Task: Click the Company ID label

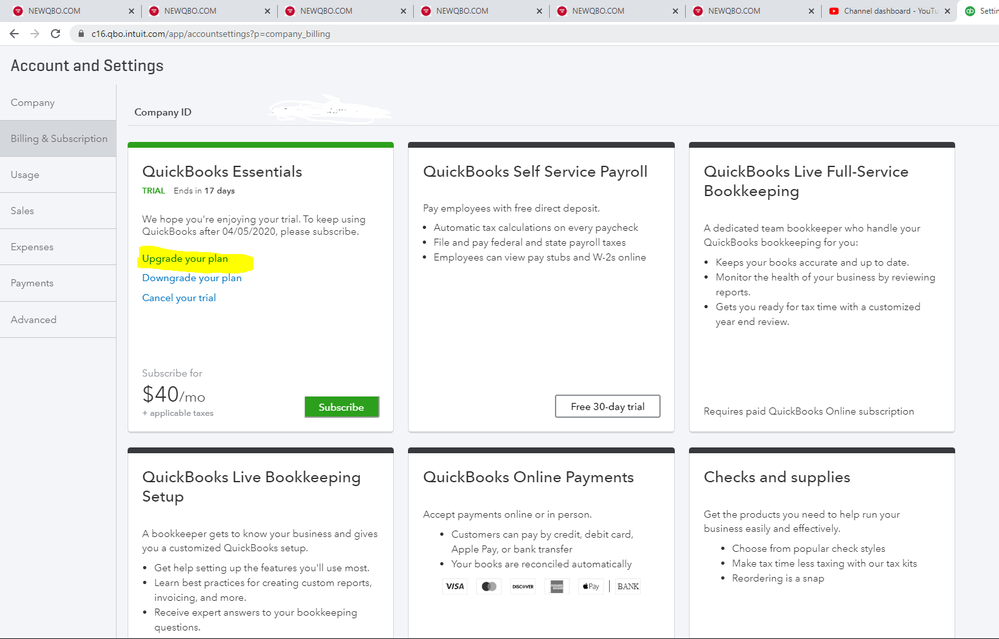Action: [x=162, y=112]
